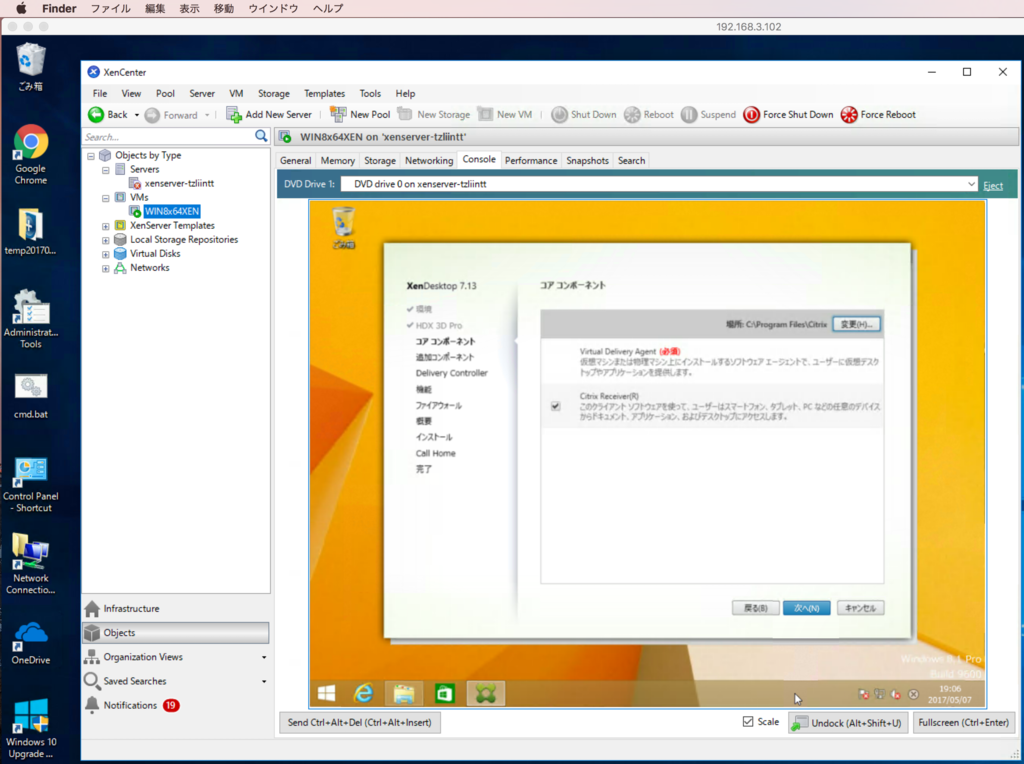
Task: Click the New Storage toolbar icon
Action: (x=405, y=114)
